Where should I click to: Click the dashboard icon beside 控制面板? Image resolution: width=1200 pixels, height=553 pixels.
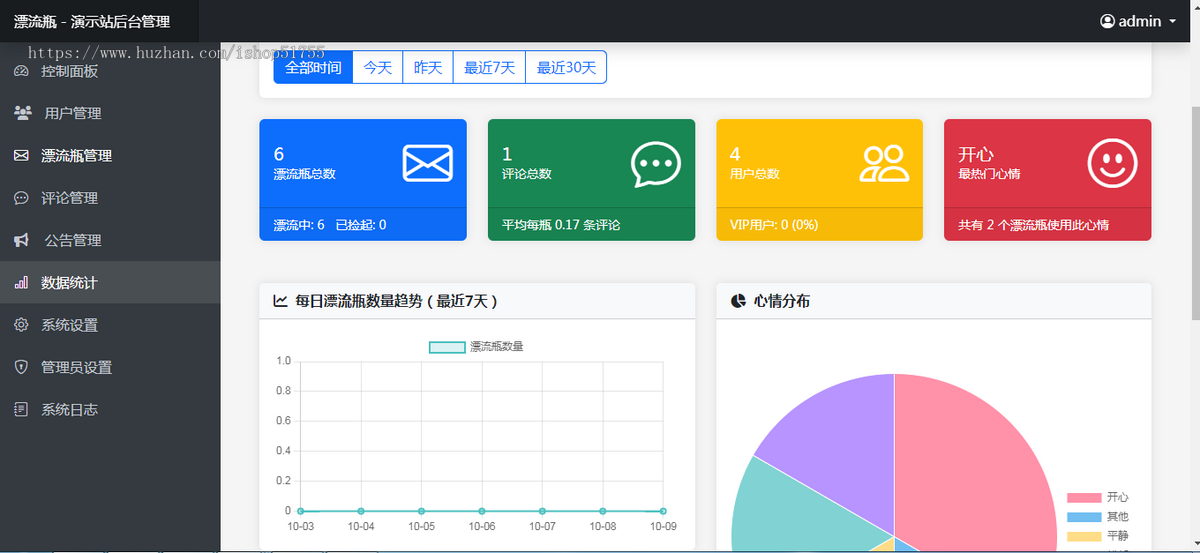[21, 71]
